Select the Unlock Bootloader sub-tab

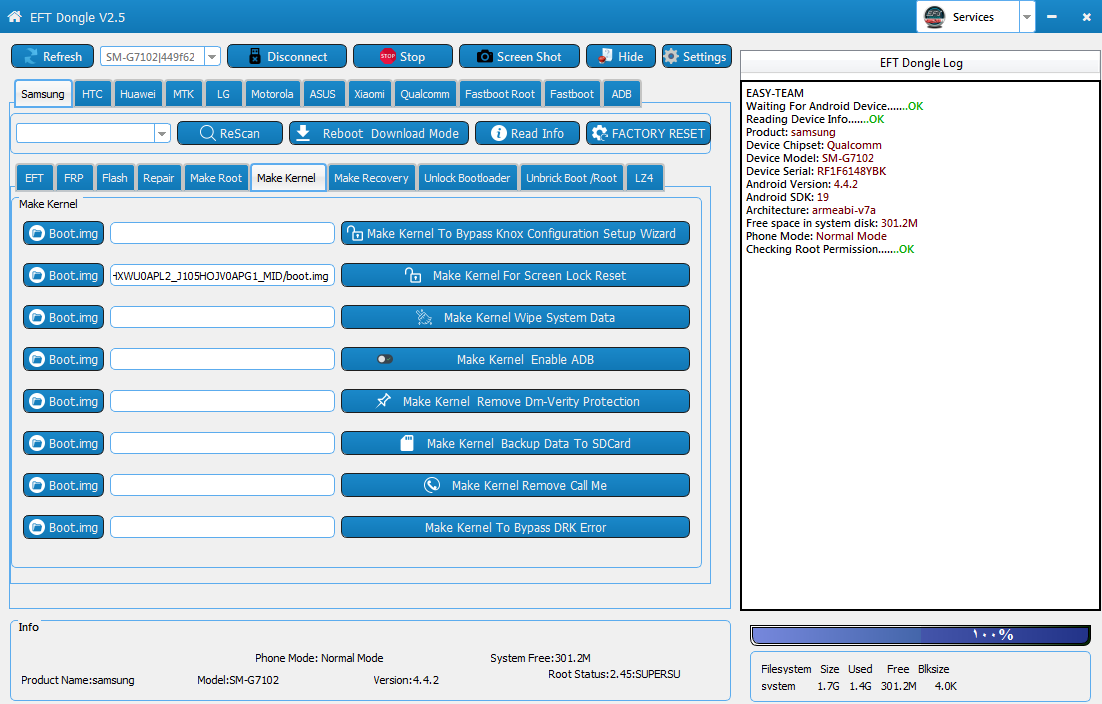[x=467, y=178]
